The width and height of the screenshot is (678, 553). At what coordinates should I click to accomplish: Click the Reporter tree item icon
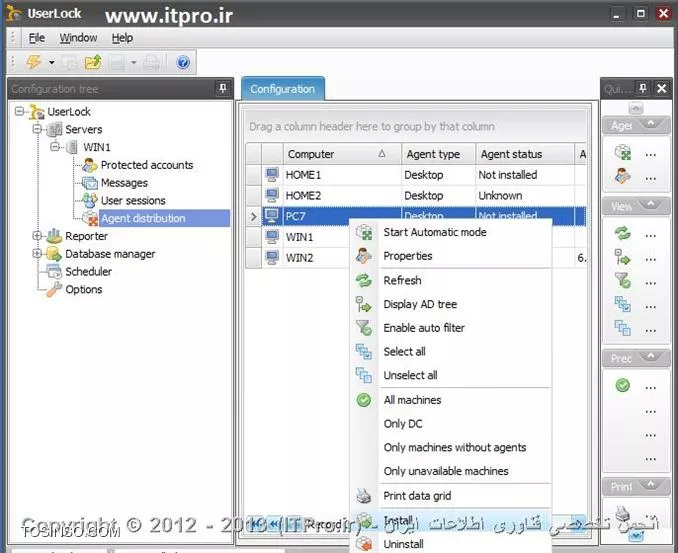pyautogui.click(x=54, y=236)
